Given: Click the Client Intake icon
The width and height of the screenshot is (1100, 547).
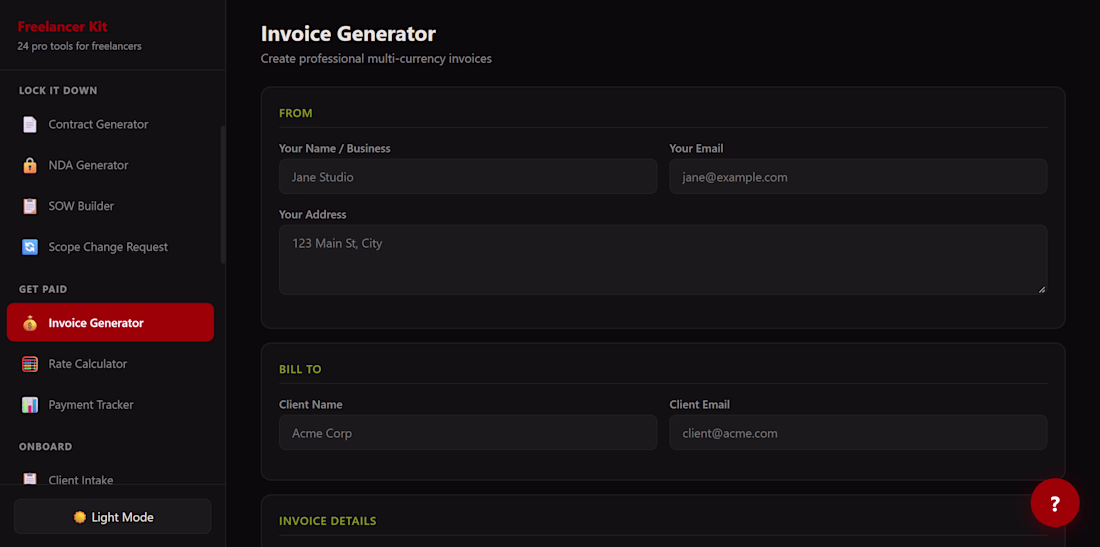Looking at the screenshot, I should pos(29,479).
